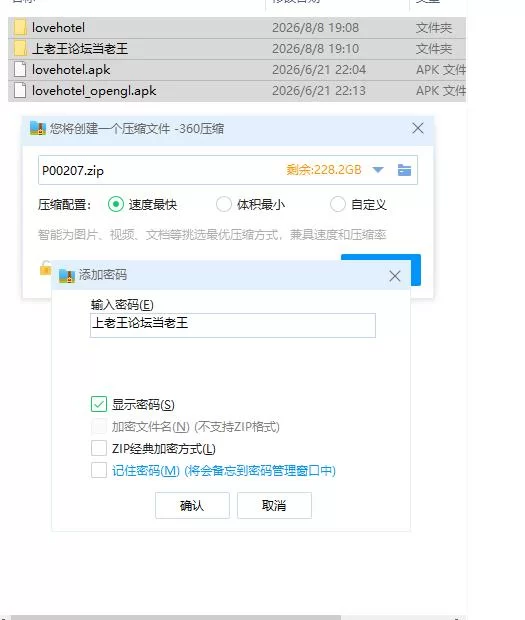The height and width of the screenshot is (620, 525).
Task: Uncheck the 显示密码 checkbox
Action: [99, 404]
